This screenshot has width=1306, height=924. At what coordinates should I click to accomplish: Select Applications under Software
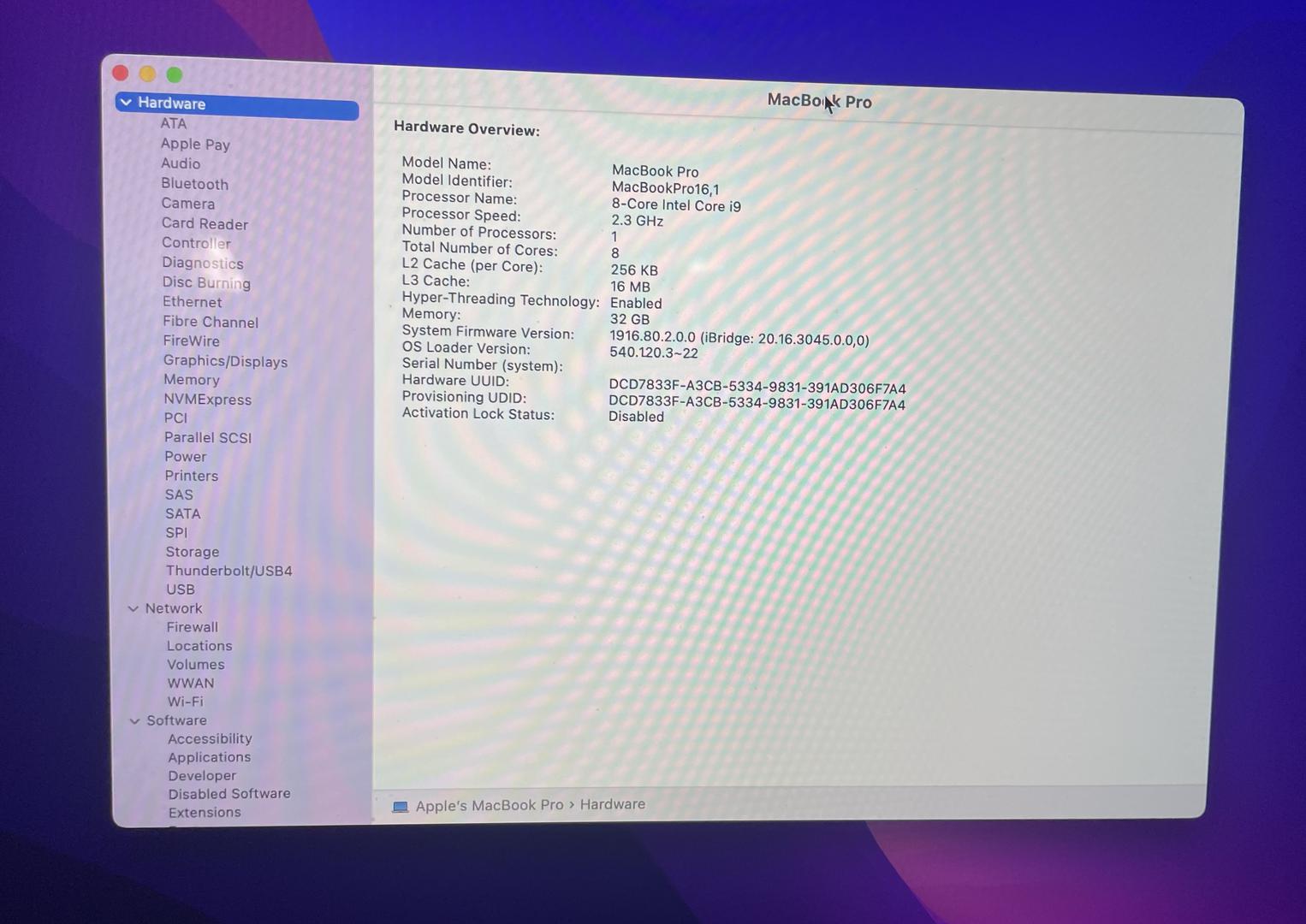pyautogui.click(x=210, y=757)
